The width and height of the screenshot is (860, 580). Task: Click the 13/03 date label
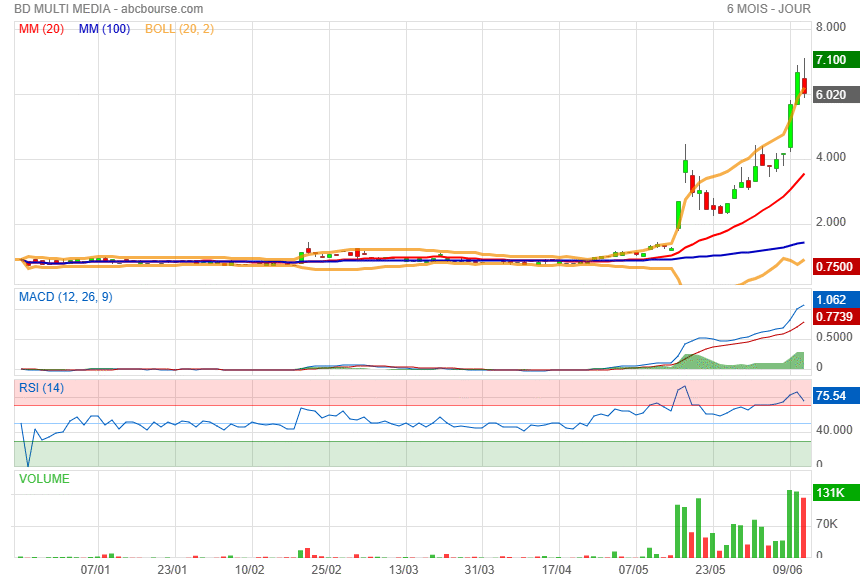403,570
